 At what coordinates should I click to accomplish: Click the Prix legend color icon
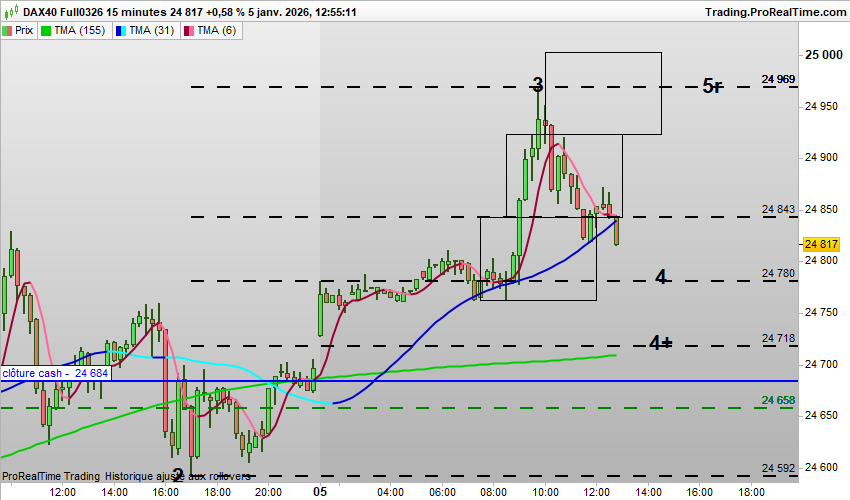[x=7, y=31]
